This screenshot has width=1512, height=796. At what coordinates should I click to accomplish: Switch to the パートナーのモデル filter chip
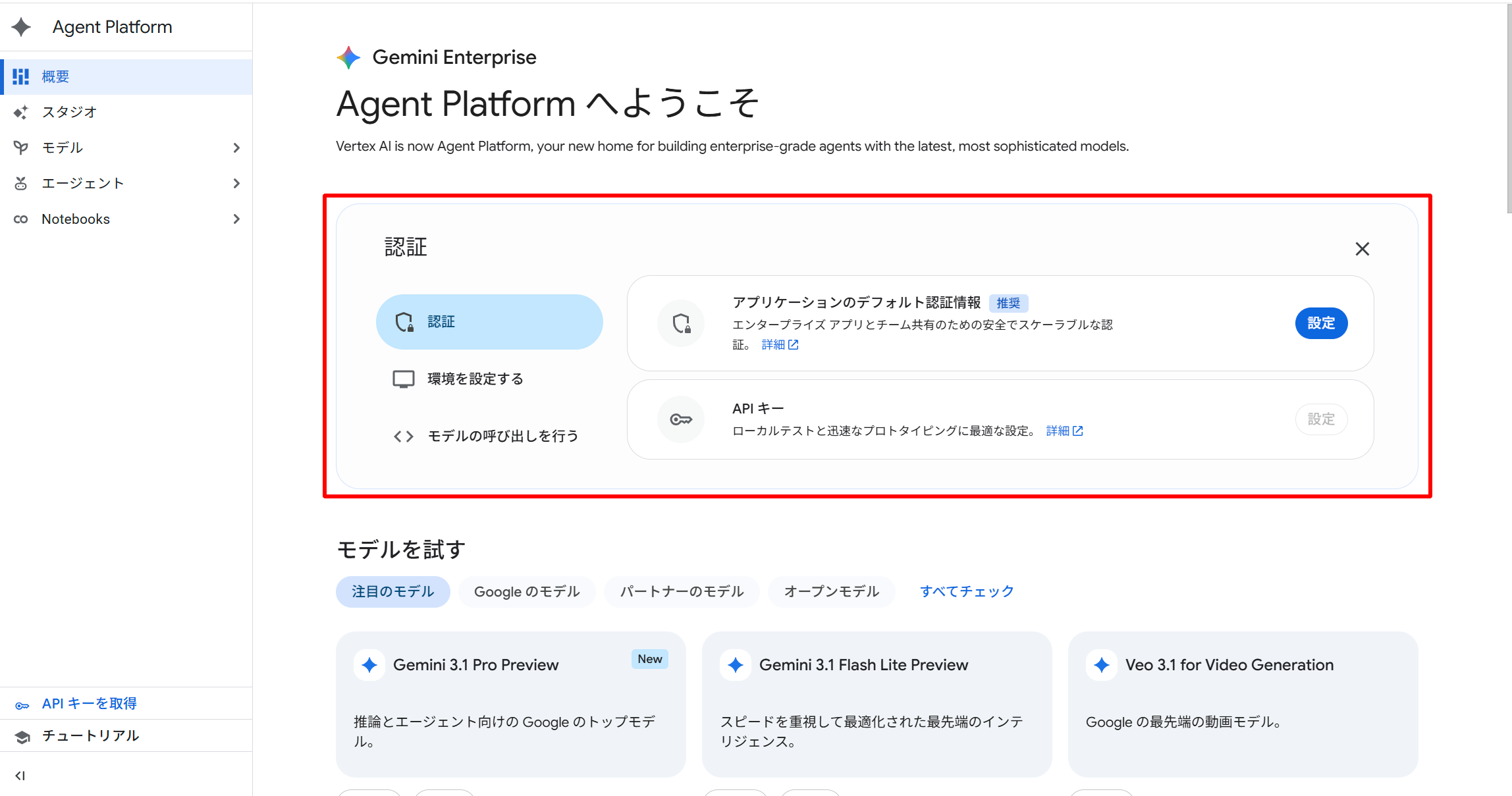[682, 592]
